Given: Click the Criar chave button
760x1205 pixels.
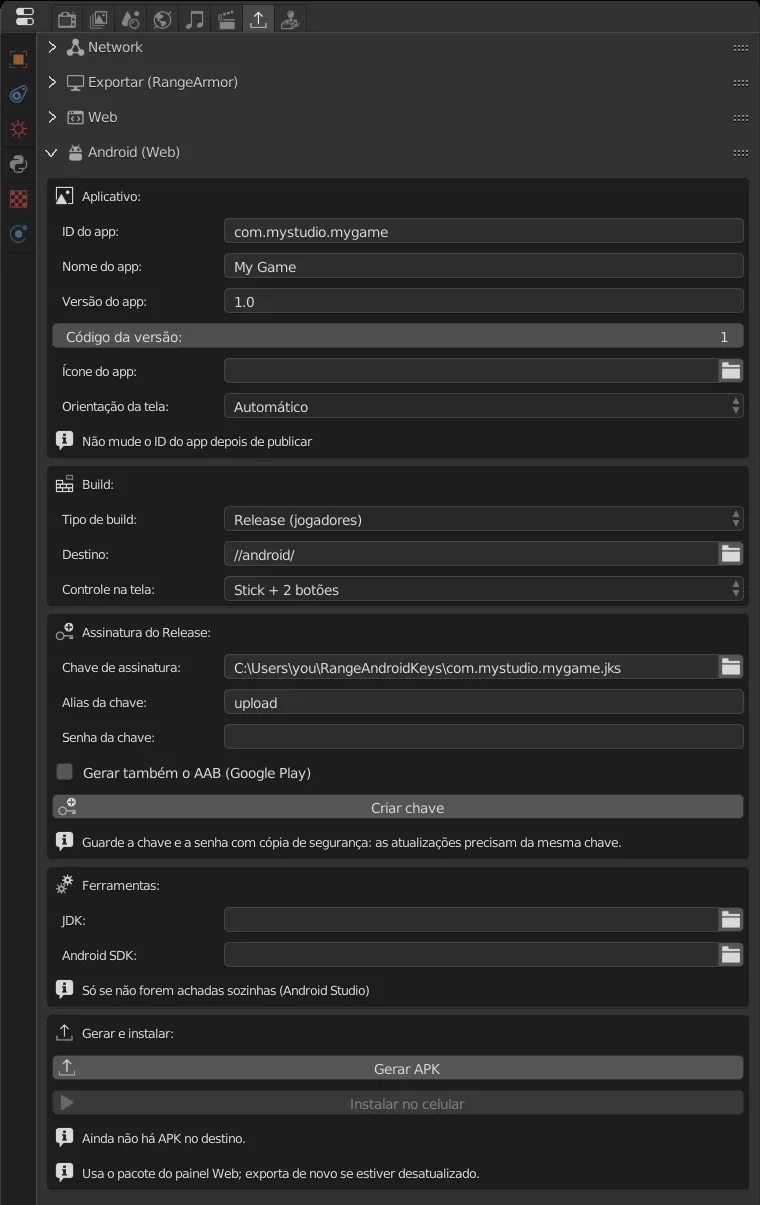Looking at the screenshot, I should click(x=398, y=807).
